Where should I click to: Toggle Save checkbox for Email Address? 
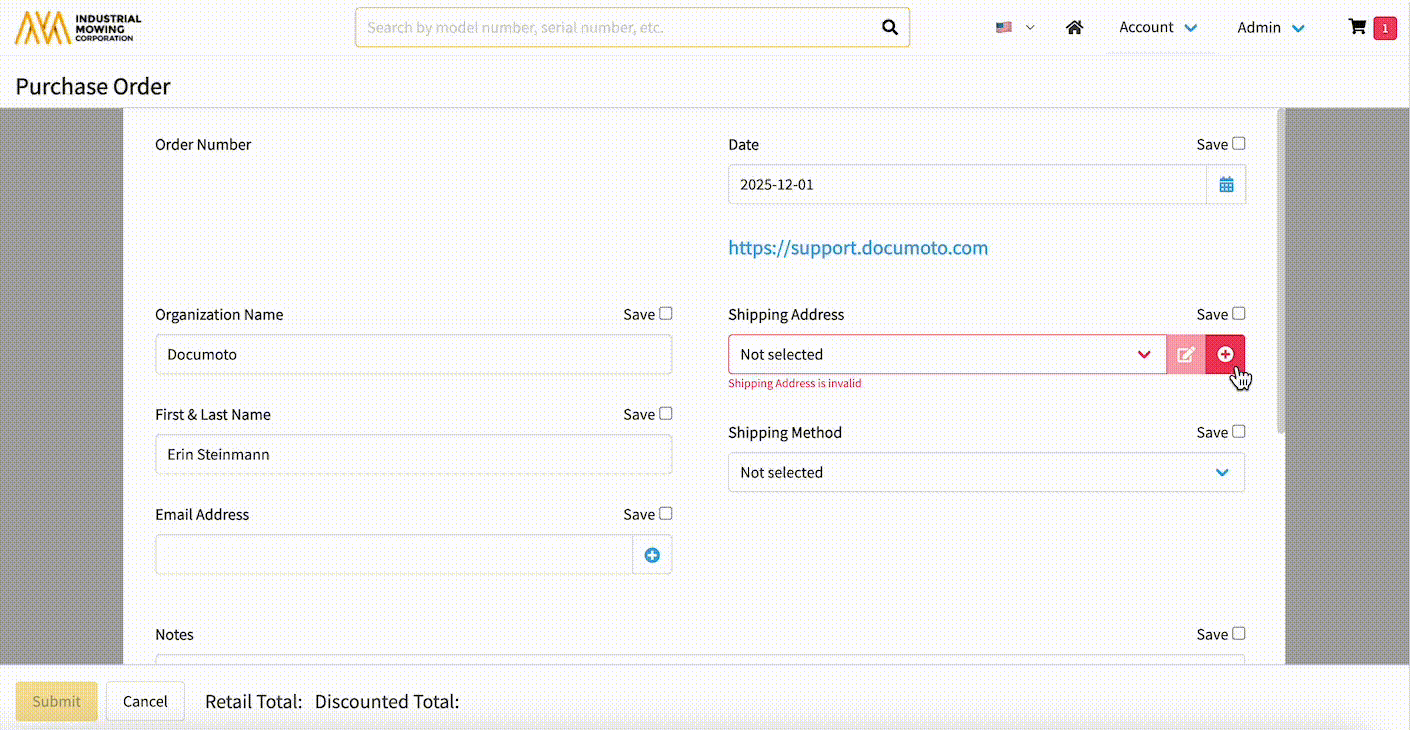pyautogui.click(x=666, y=514)
